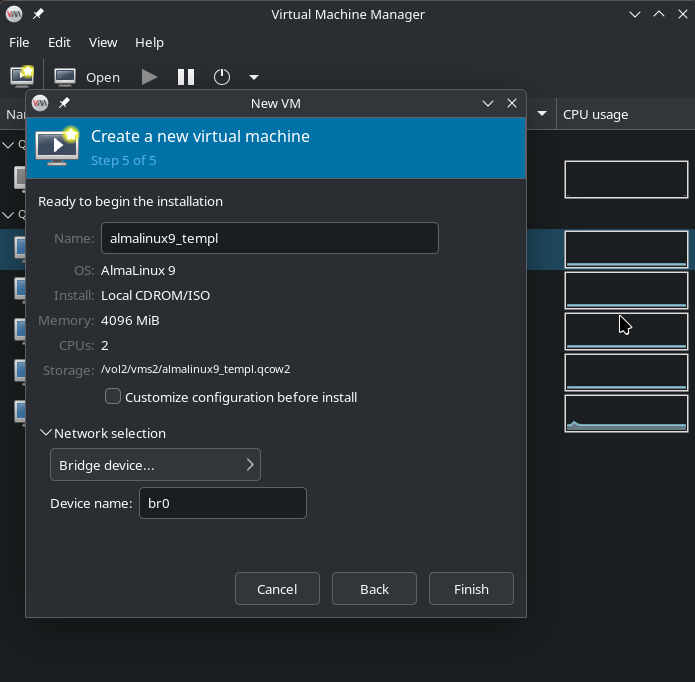Click the Cancel button
This screenshot has width=695, height=682.
(277, 588)
